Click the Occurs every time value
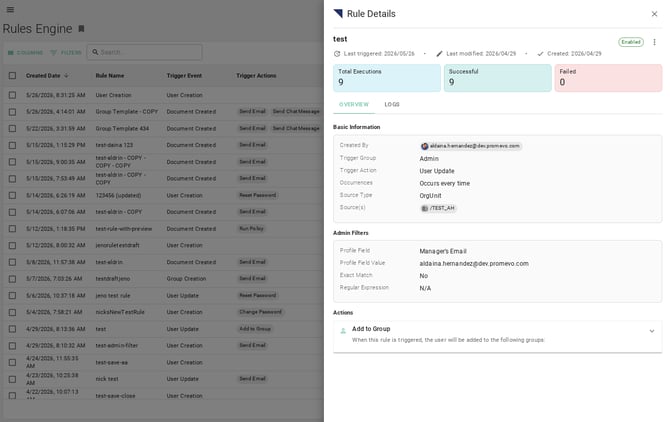This screenshot has height=422, width=670. 444,183
